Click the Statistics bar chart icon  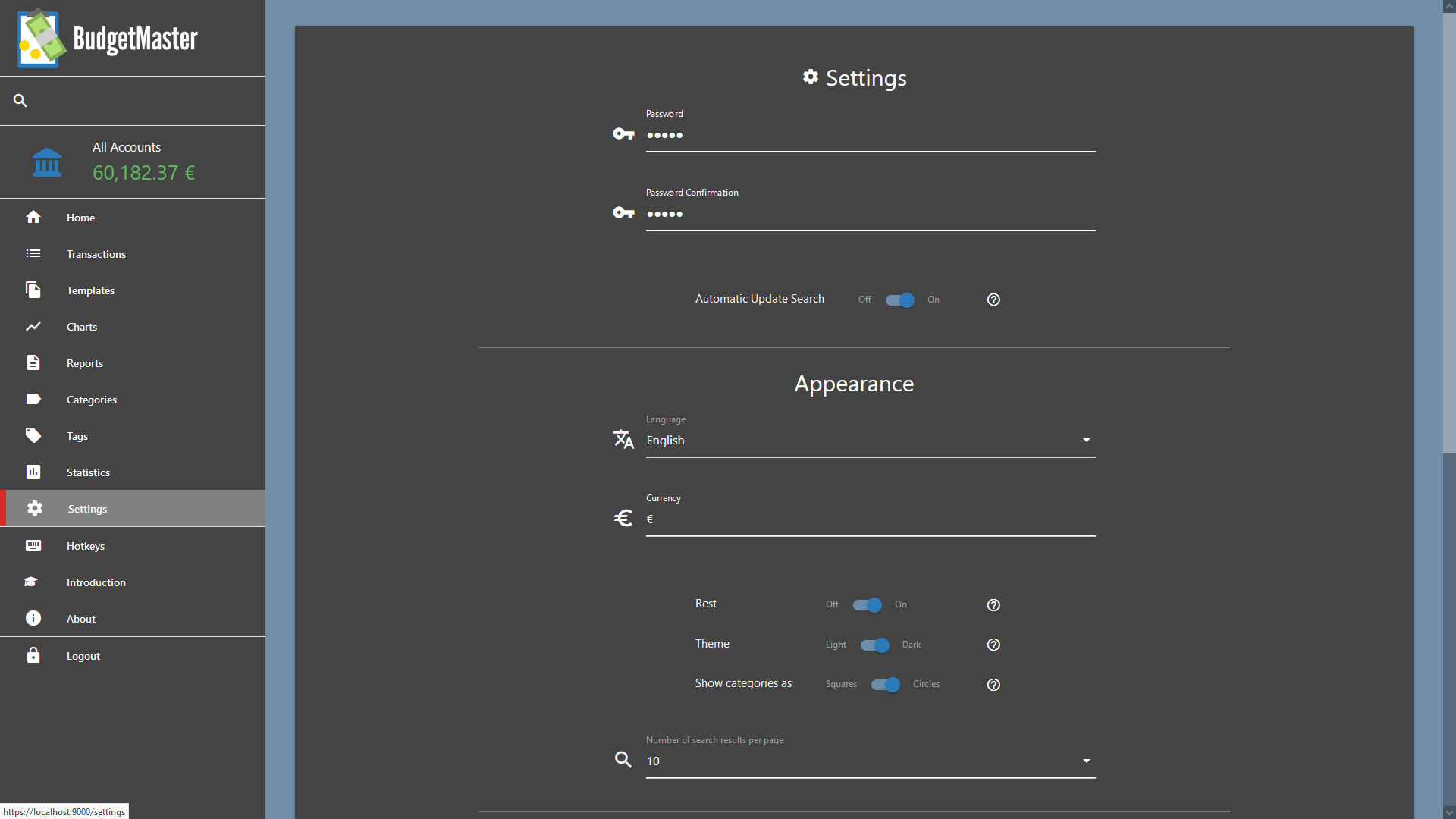click(33, 472)
